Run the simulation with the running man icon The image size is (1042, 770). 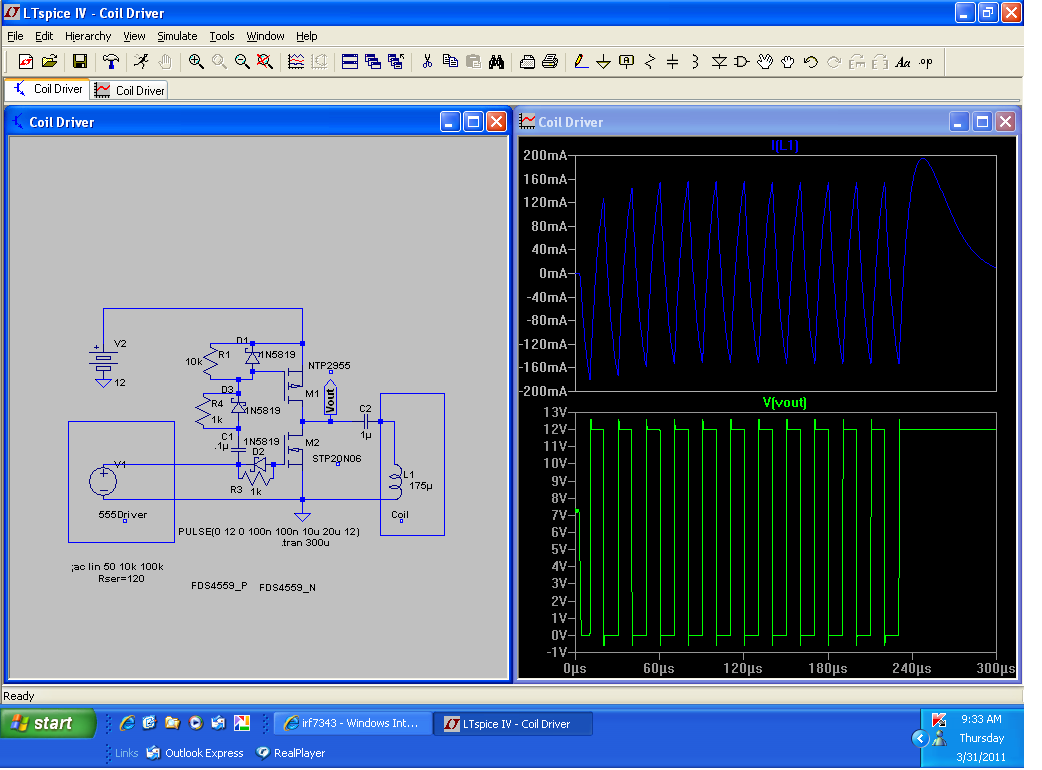(x=141, y=62)
